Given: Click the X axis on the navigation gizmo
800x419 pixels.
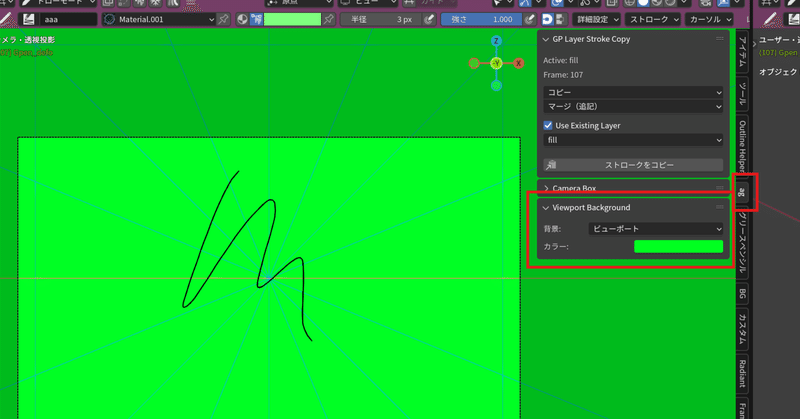Looking at the screenshot, I should pos(518,63).
